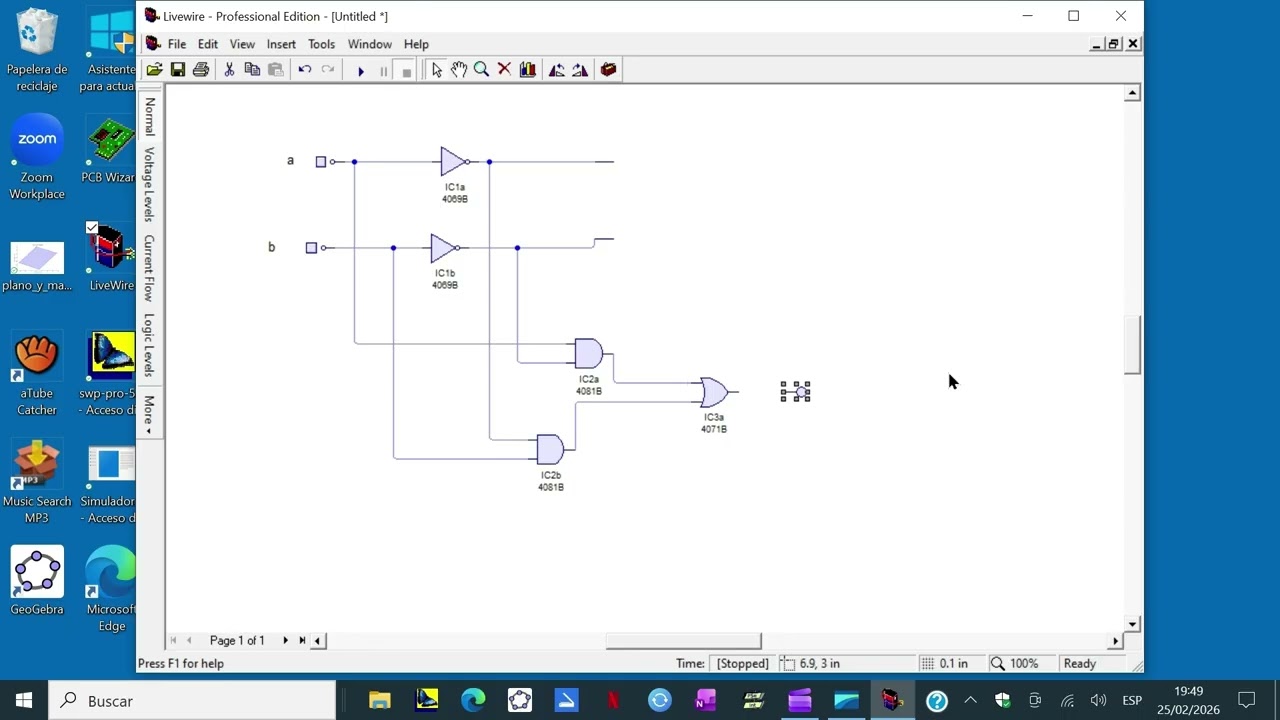Open the red toolbox gallery icon
The height and width of the screenshot is (720, 1280).
608,70
